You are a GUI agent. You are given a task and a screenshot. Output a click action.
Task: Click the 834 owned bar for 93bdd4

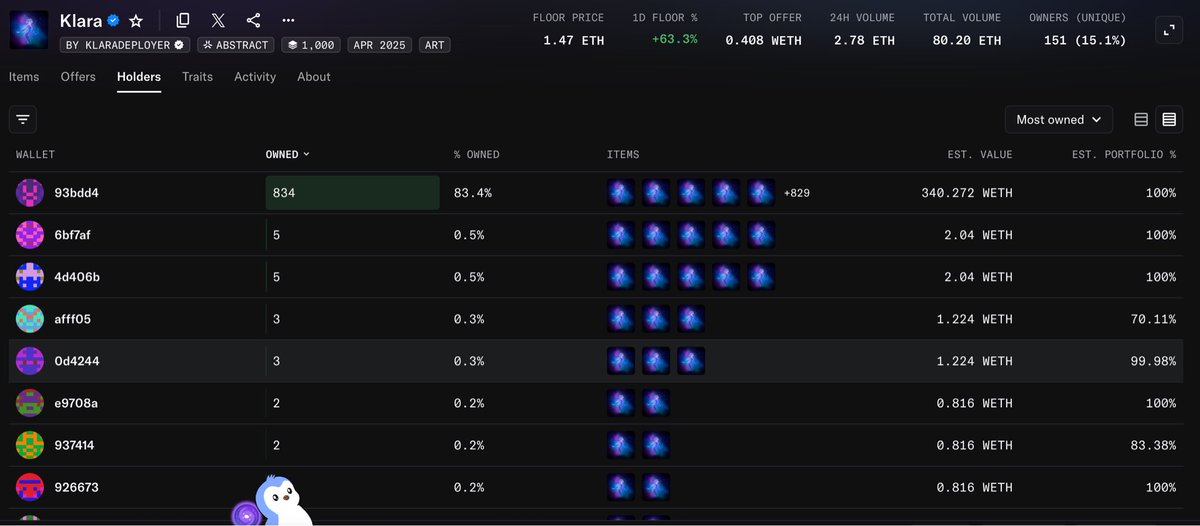(x=352, y=193)
